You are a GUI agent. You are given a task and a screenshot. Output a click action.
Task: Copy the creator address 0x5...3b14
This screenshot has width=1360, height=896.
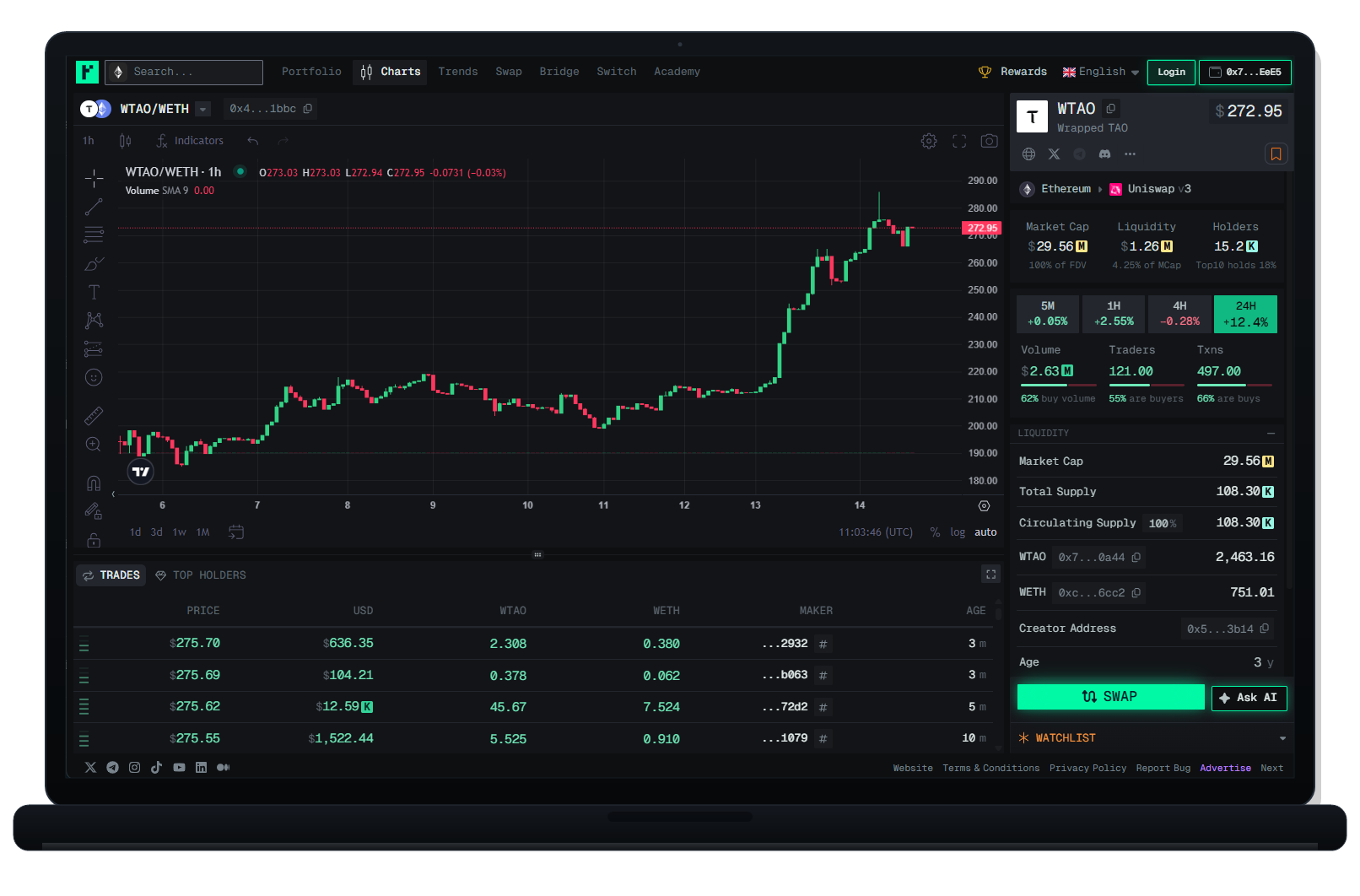tap(1264, 629)
